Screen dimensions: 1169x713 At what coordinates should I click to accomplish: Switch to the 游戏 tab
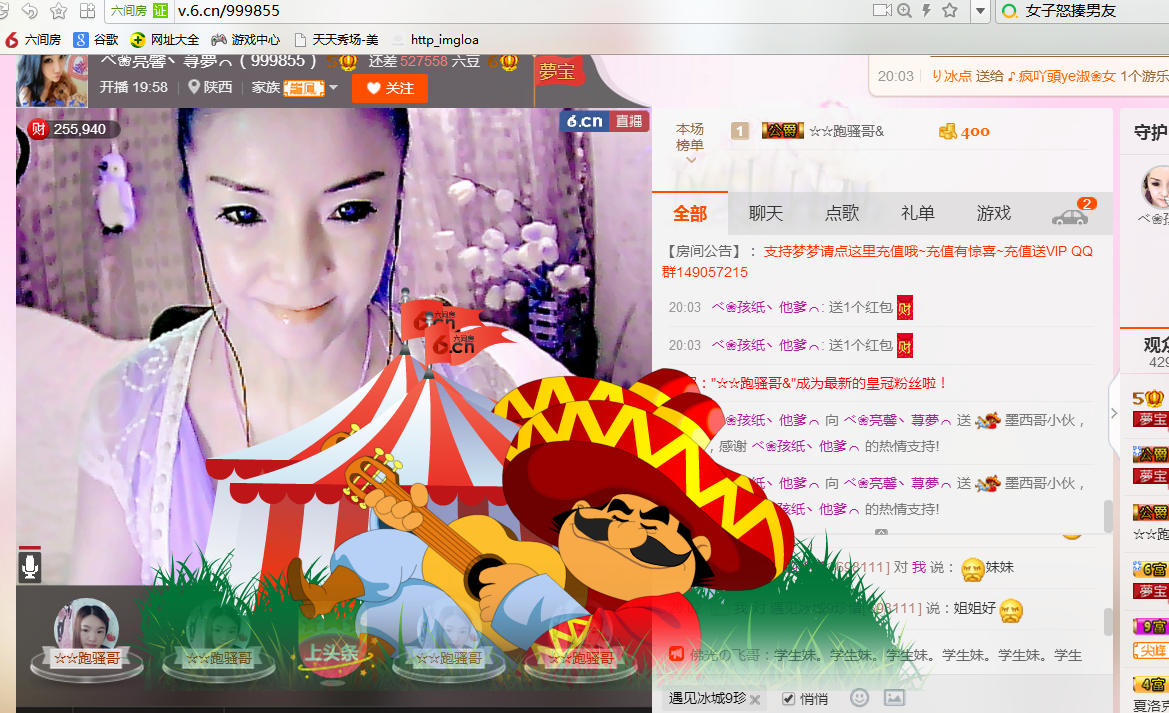point(994,214)
